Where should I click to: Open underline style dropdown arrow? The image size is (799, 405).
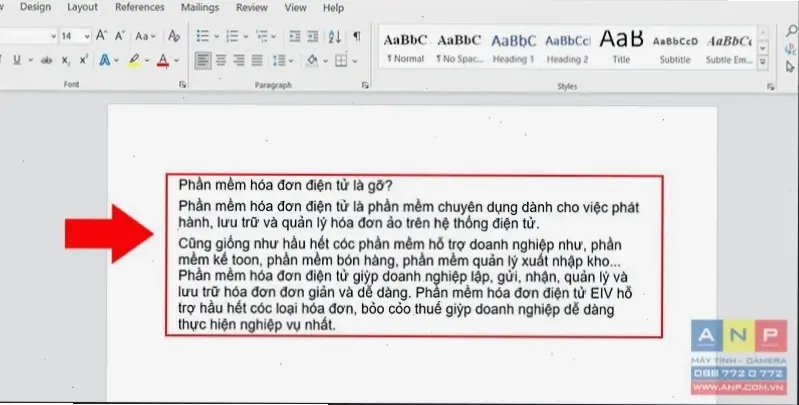click(30, 60)
